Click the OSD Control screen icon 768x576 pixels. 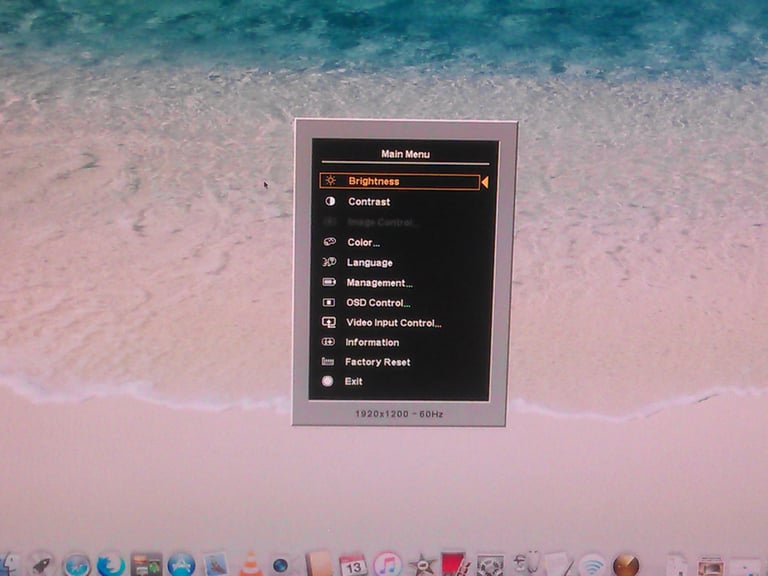[x=329, y=303]
